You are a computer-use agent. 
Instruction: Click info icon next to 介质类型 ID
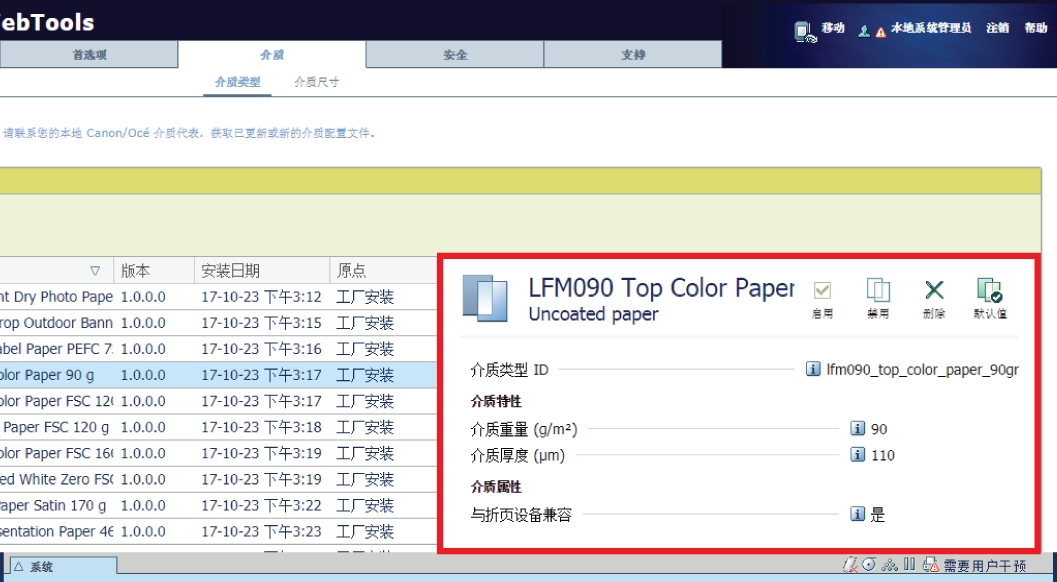point(813,369)
